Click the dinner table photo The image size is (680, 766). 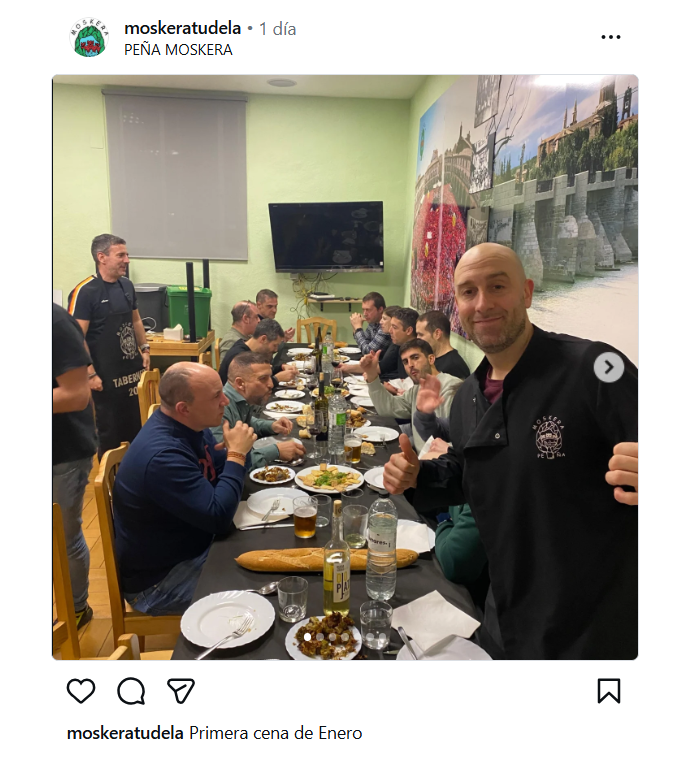pos(345,367)
